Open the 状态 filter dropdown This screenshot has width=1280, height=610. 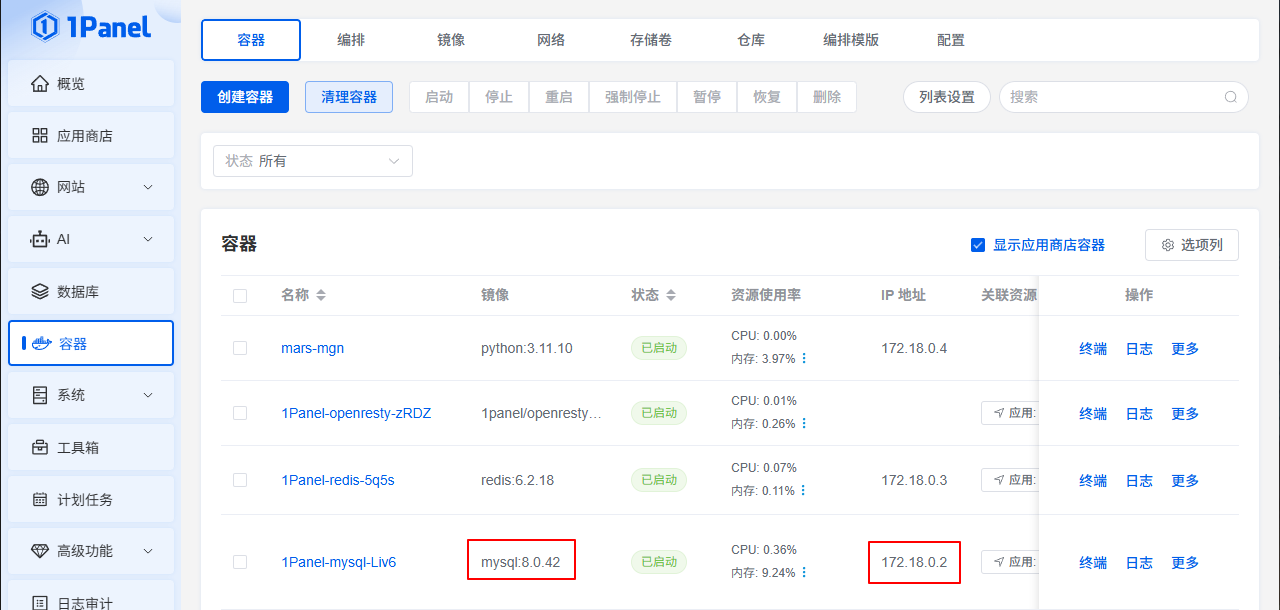[313, 161]
